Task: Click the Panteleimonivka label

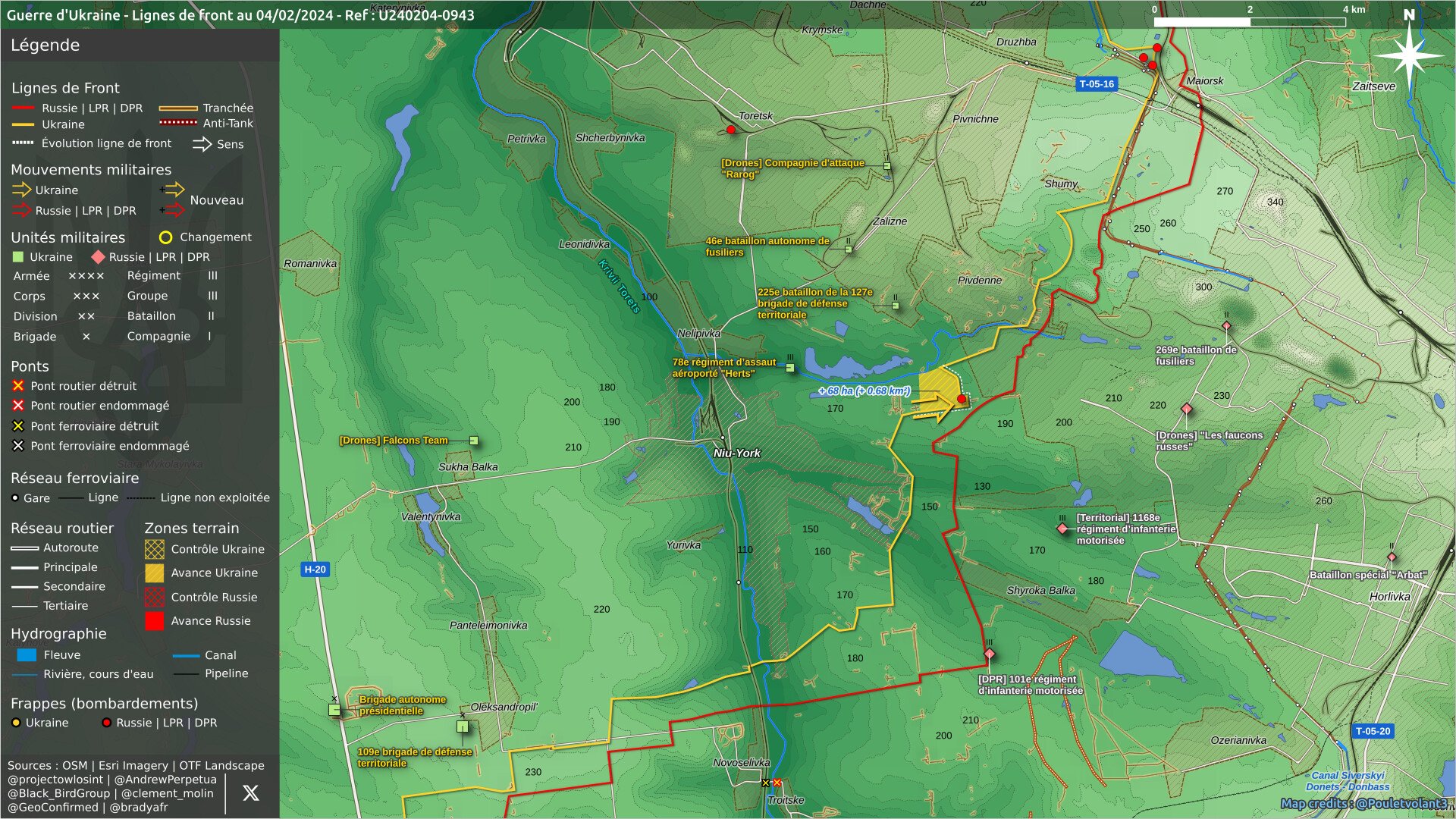Action: pos(488,626)
